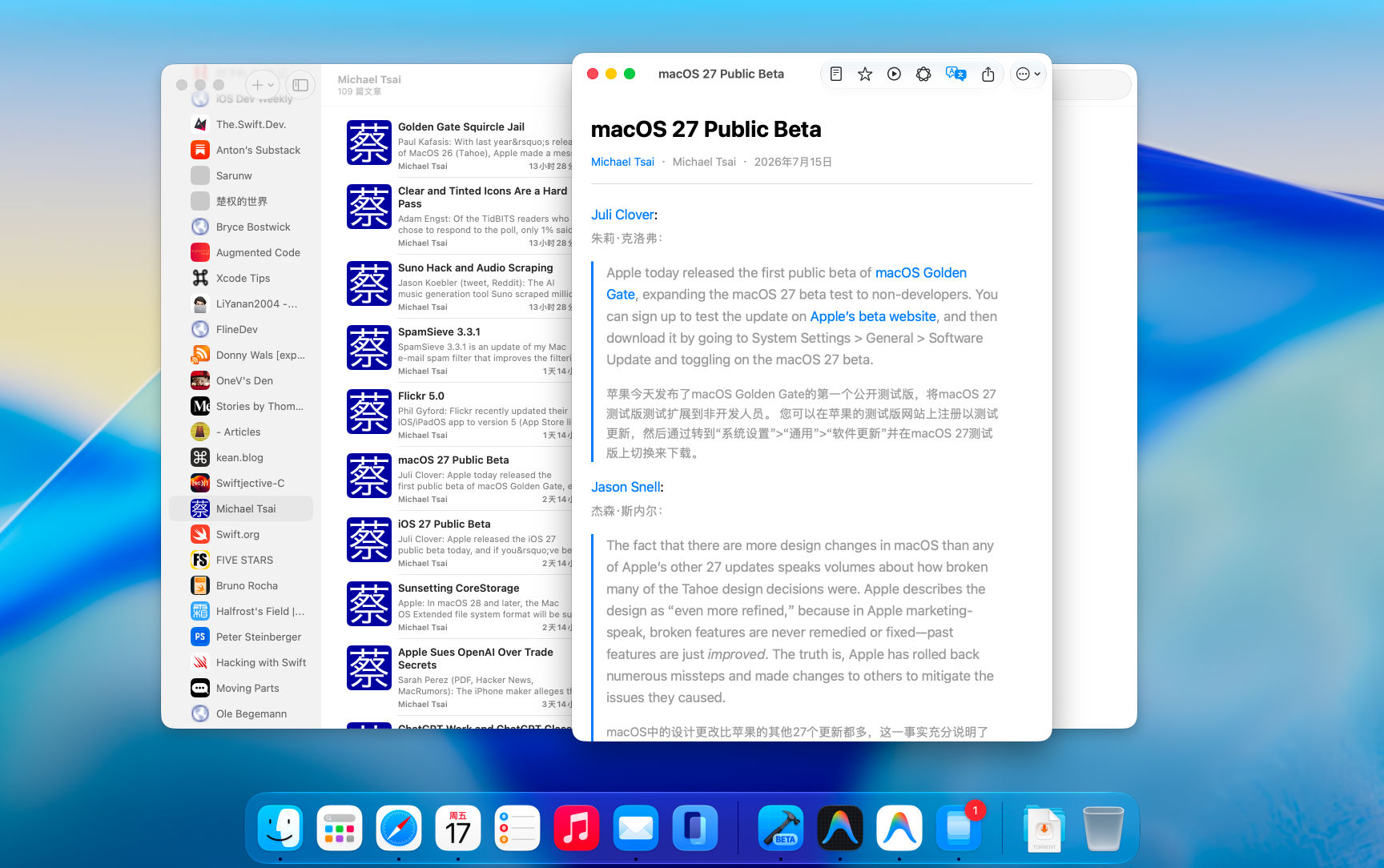Viewport: 1384px width, 868px height.
Task: Open reader view icon in article toolbar
Action: tap(835, 74)
